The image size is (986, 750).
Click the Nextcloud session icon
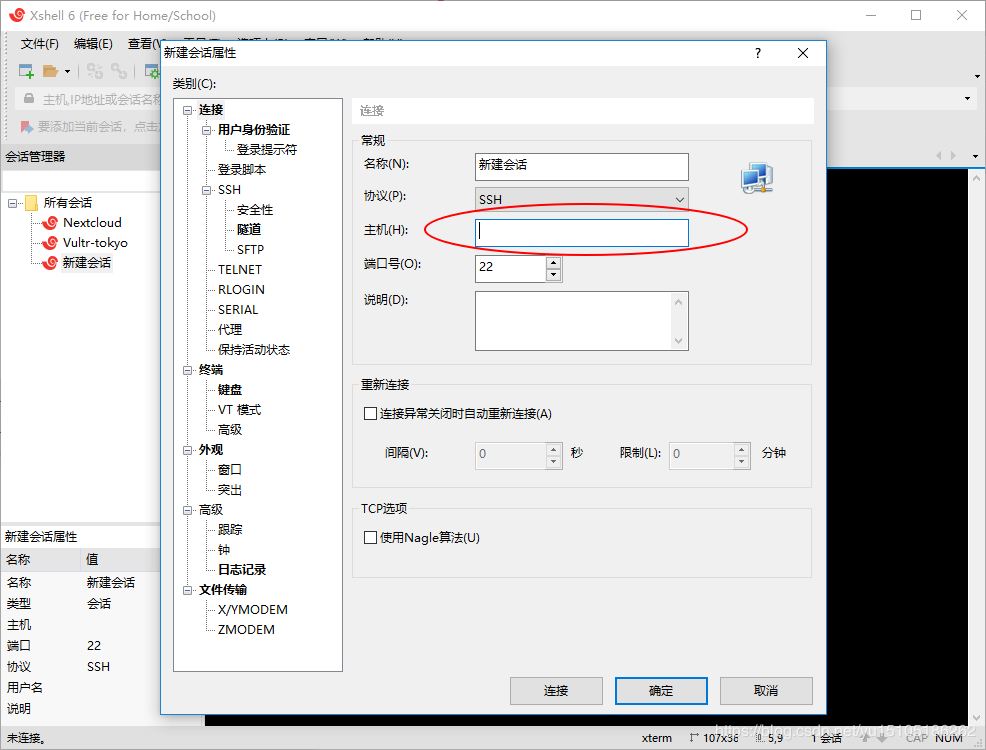click(50, 223)
